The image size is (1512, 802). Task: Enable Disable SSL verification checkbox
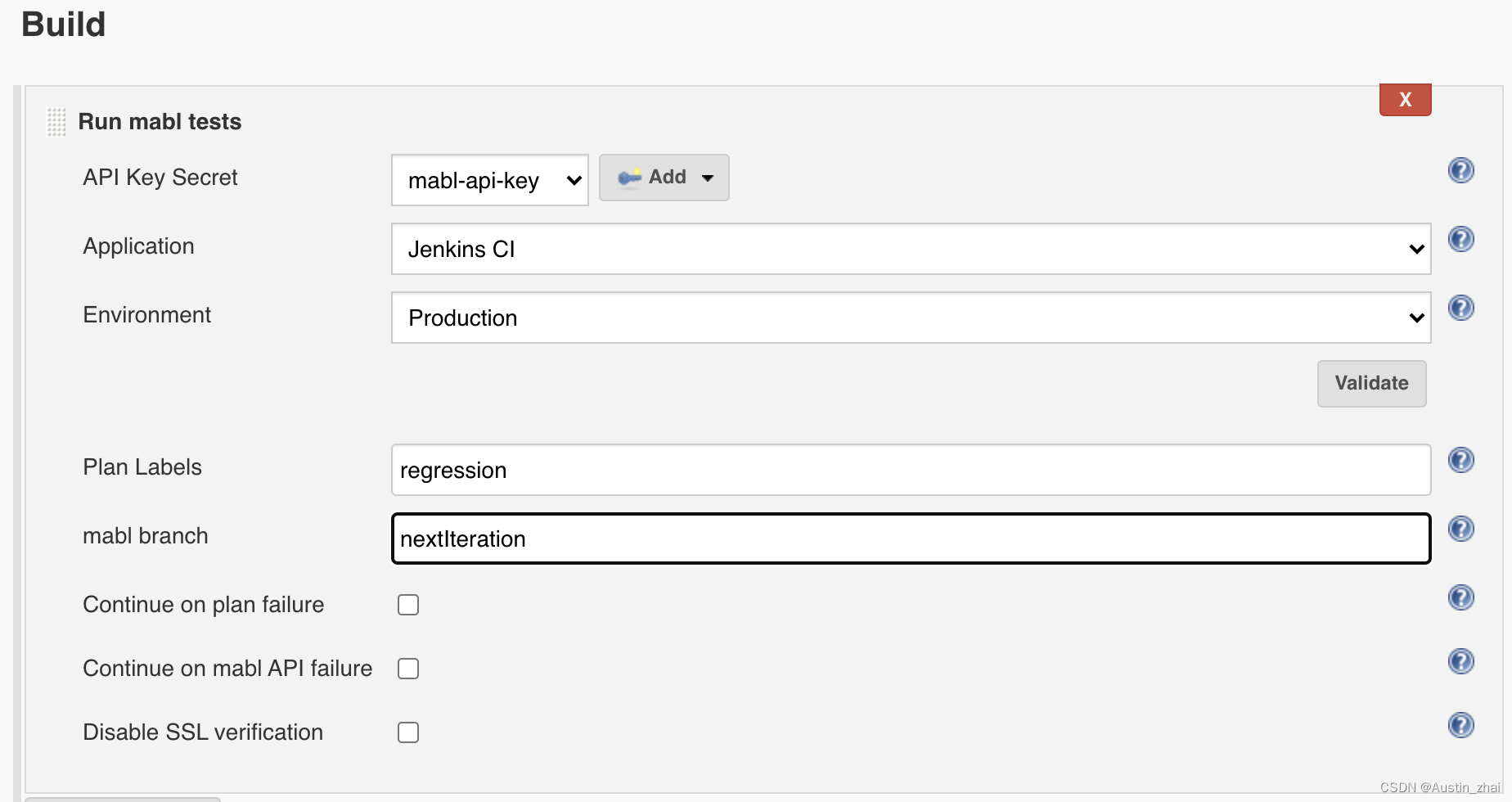408,732
